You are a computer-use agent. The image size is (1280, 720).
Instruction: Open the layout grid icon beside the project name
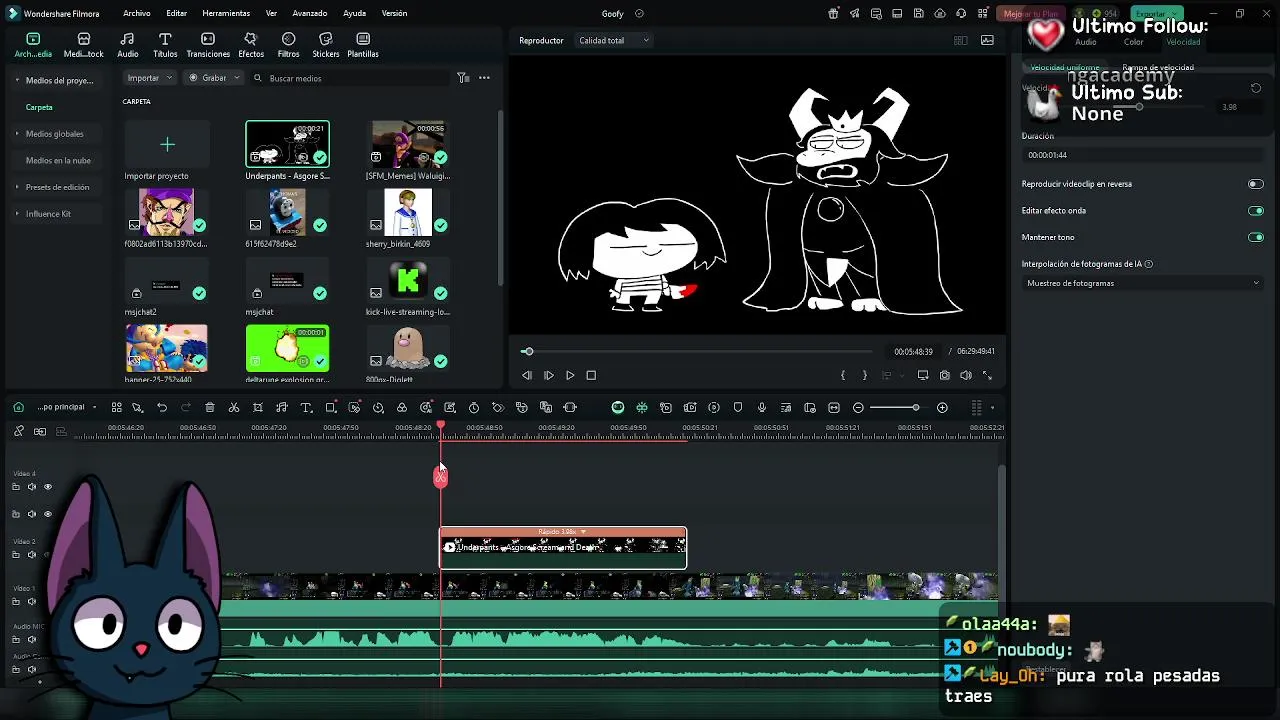tap(117, 408)
